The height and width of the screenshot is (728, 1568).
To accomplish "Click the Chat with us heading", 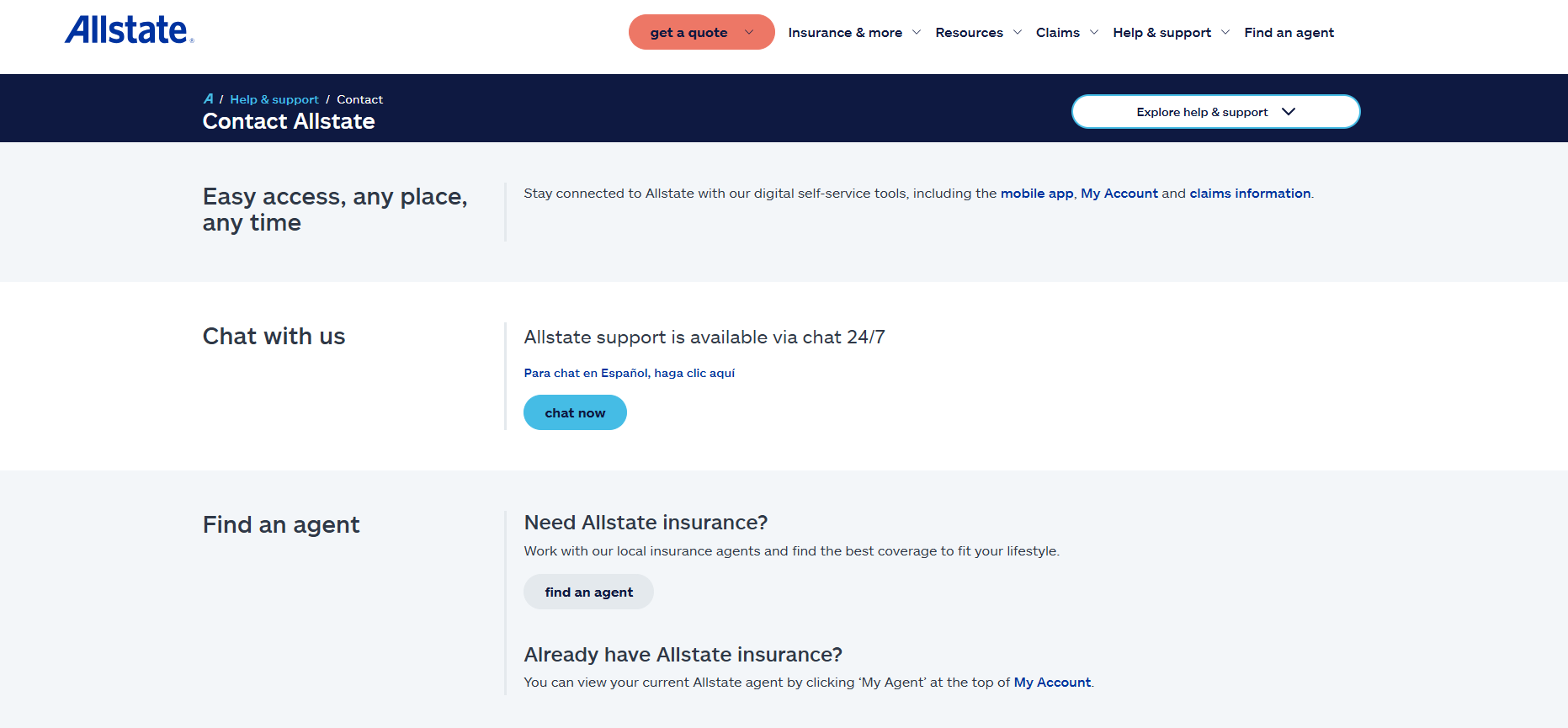I will (274, 336).
